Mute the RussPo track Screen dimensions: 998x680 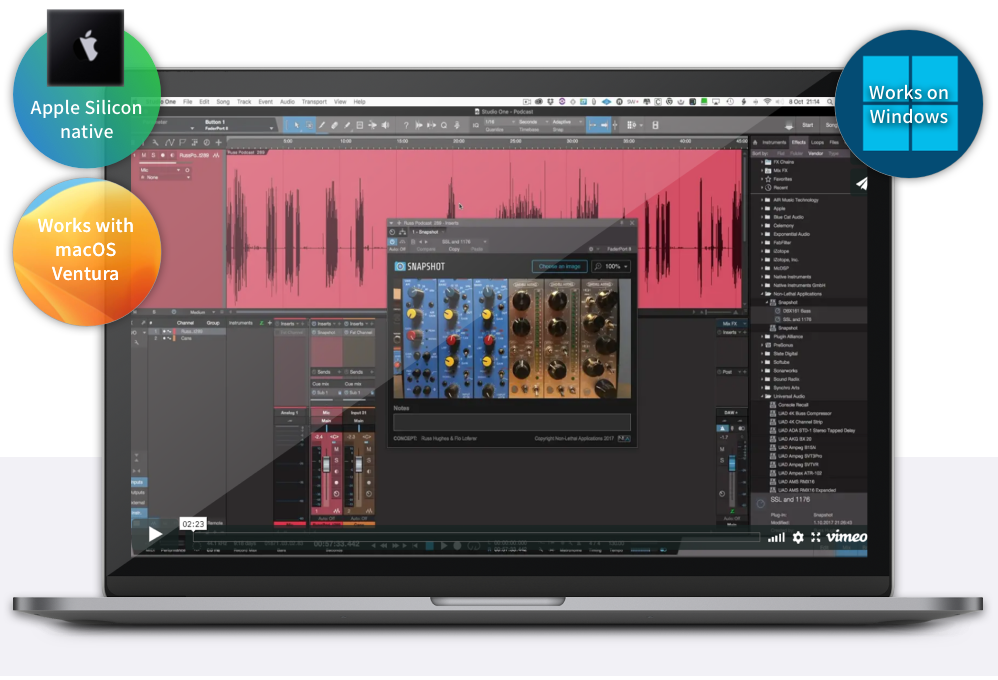click(144, 155)
